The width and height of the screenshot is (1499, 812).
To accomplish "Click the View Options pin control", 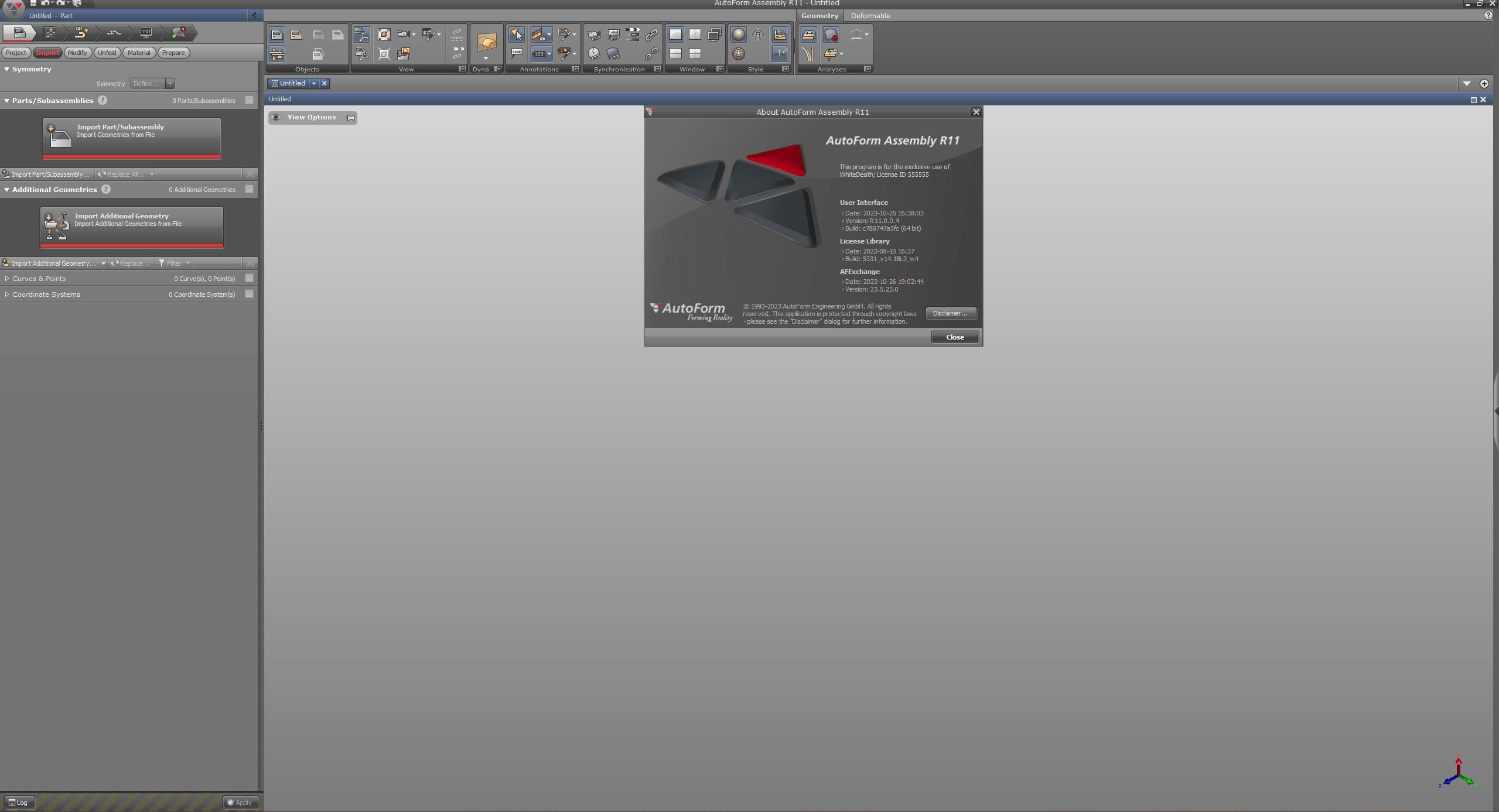I will pos(350,118).
